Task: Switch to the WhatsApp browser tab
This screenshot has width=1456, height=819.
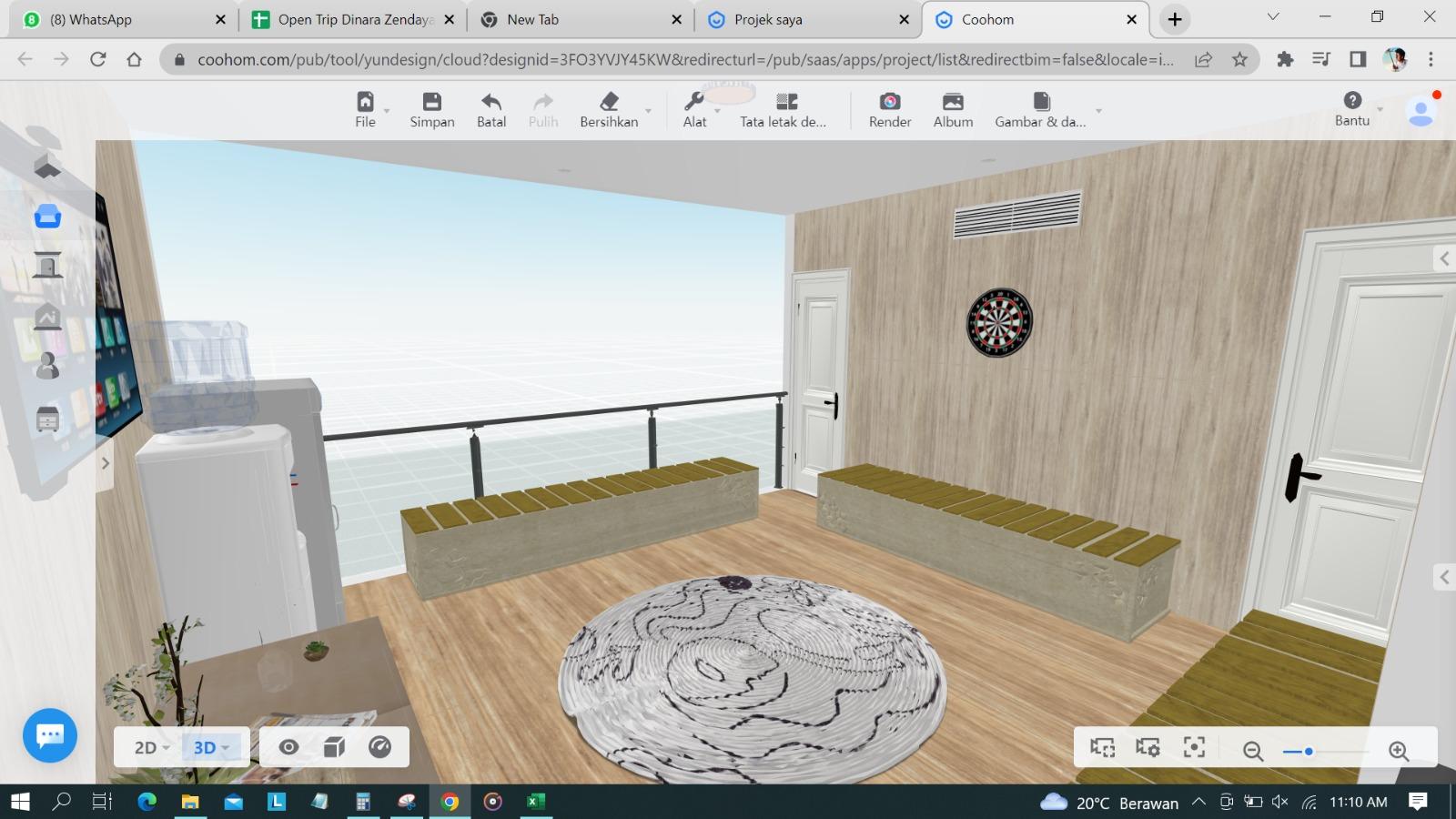Action: (x=125, y=19)
